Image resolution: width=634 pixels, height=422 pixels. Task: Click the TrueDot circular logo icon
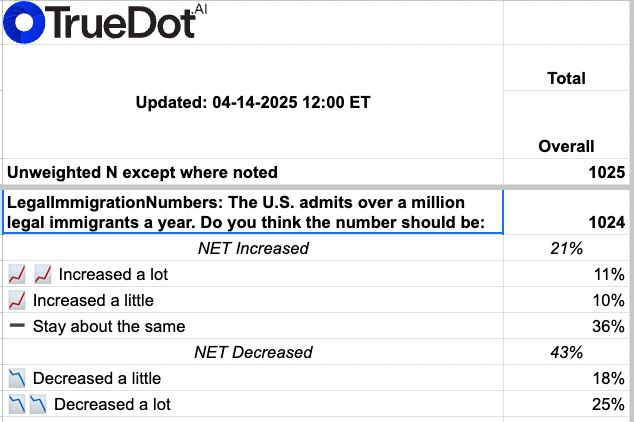click(x=23, y=21)
